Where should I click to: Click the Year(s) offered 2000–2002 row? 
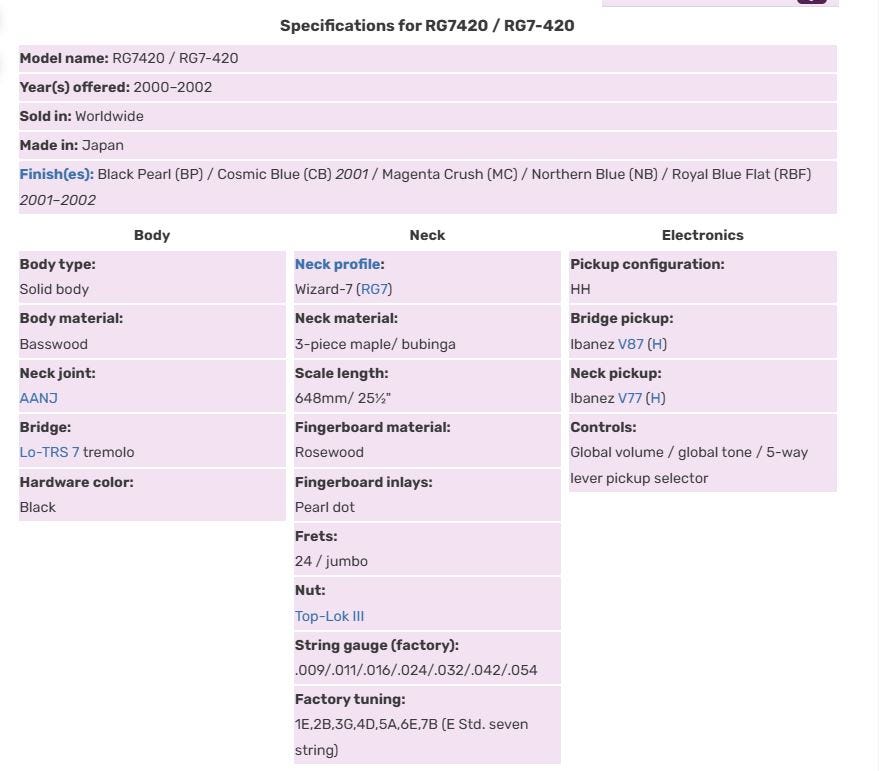click(428, 87)
